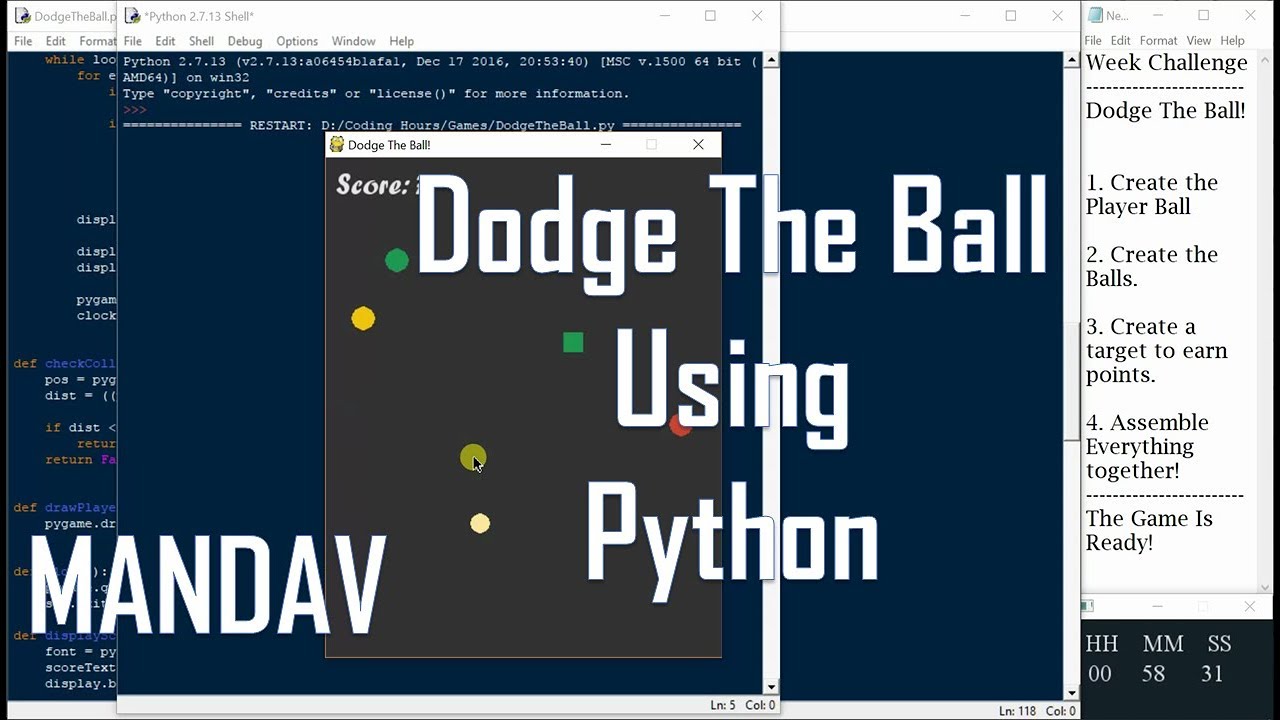
Task: Open the Shell menu
Action: tap(201, 41)
